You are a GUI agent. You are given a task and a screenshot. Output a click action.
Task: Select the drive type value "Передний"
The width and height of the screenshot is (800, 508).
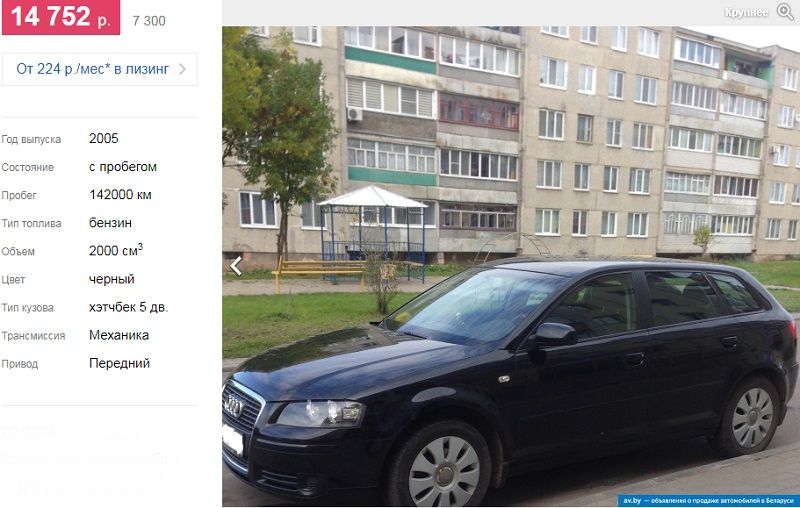[x=119, y=363]
